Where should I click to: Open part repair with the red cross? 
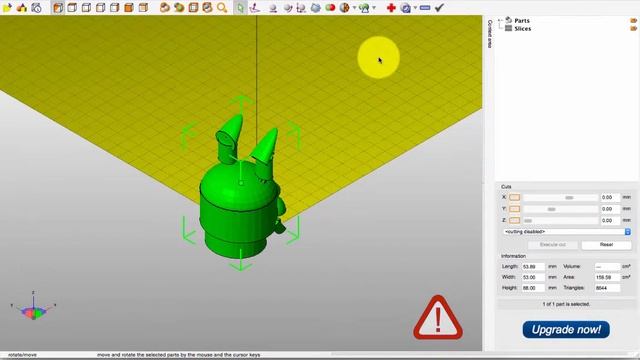click(x=391, y=7)
